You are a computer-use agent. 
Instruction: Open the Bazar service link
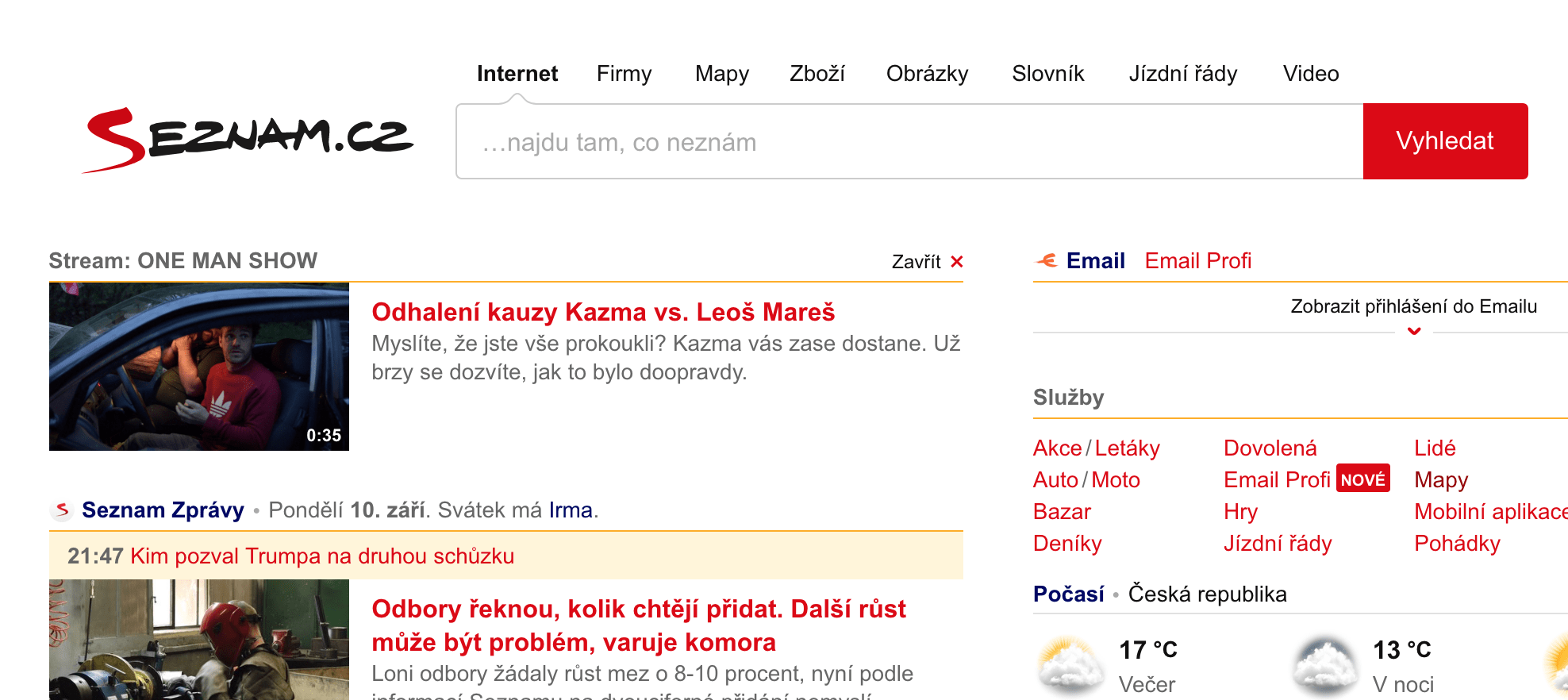1062,511
